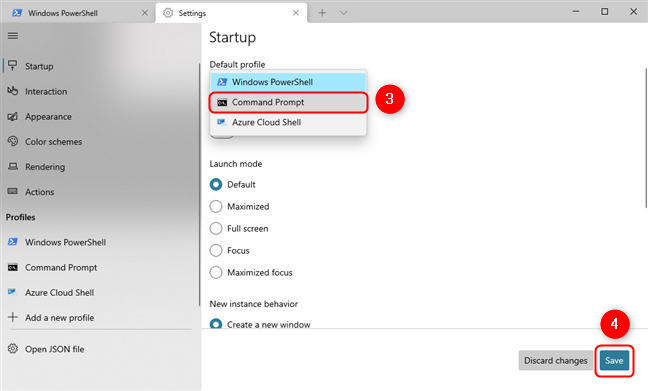Screen dimensions: 648x391
Task: Open the Color schemes settings page
Action: click(99, 142)
